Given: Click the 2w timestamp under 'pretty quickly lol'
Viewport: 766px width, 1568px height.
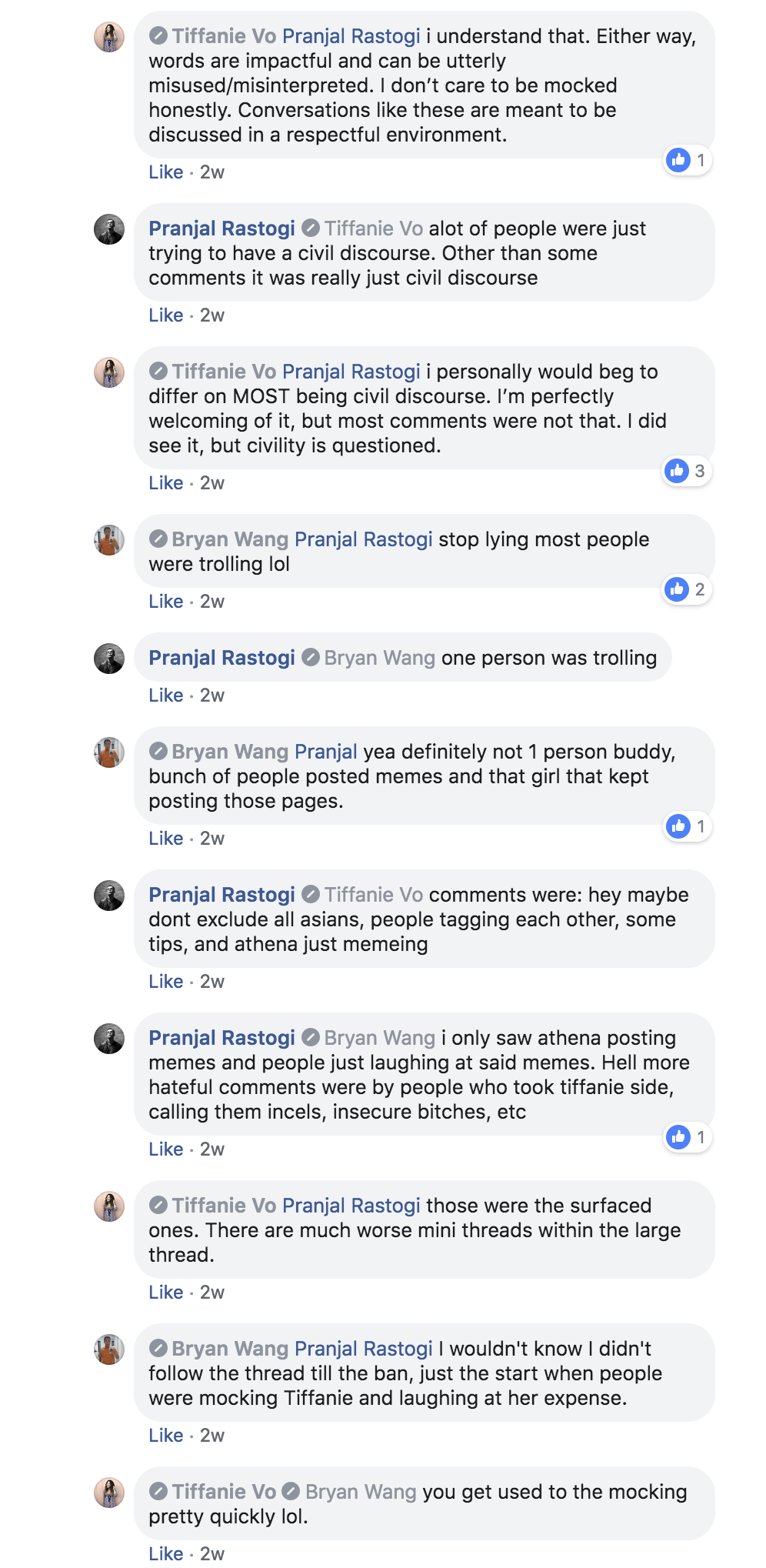Looking at the screenshot, I should pyautogui.click(x=212, y=1554).
